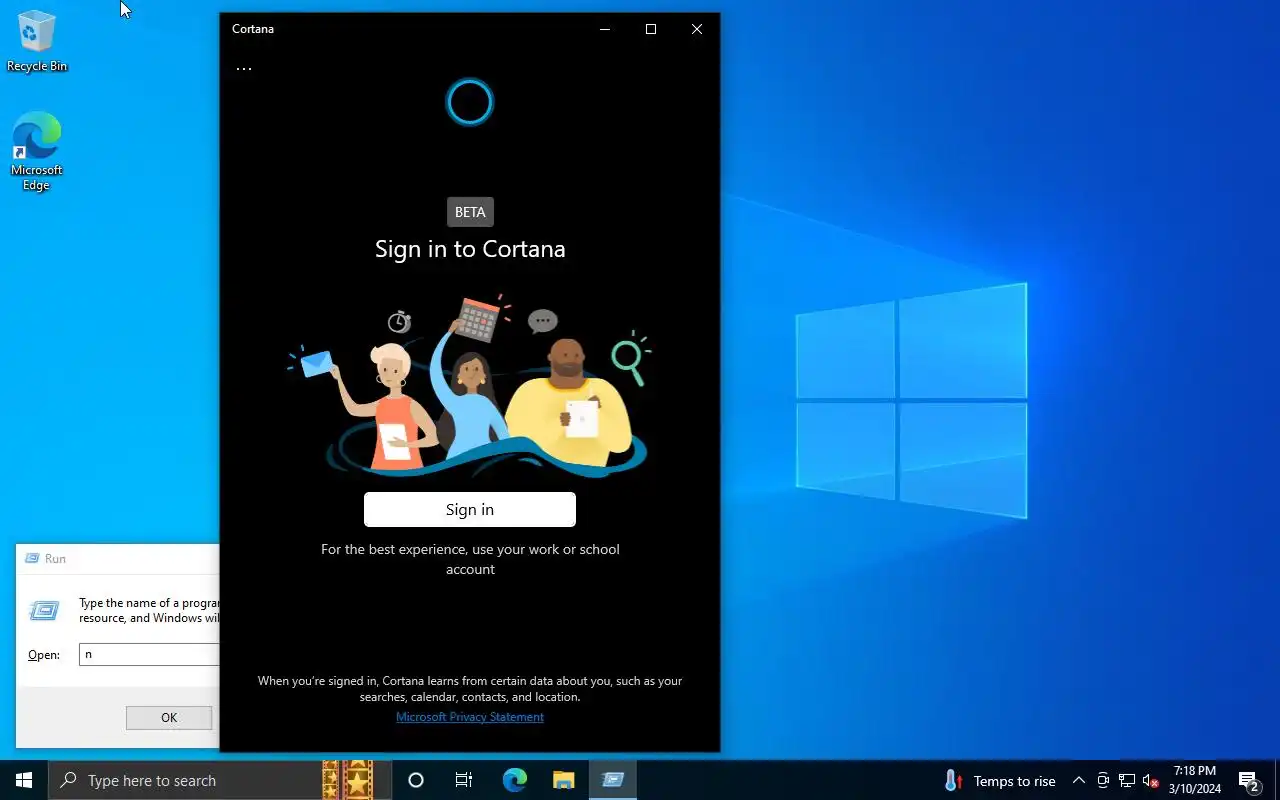Click the Open input field in Run

coord(150,655)
